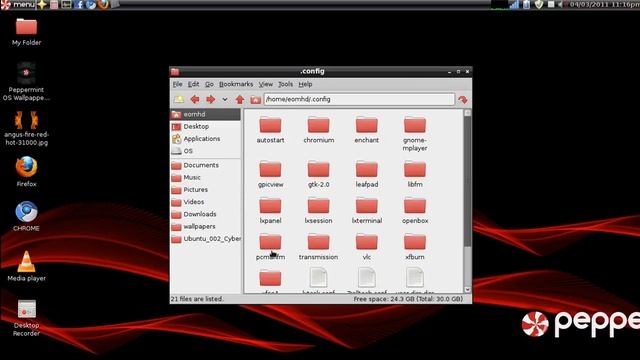Image resolution: width=640 pixels, height=360 pixels.
Task: Click the file list vertical scrollbar
Action: click(x=467, y=201)
